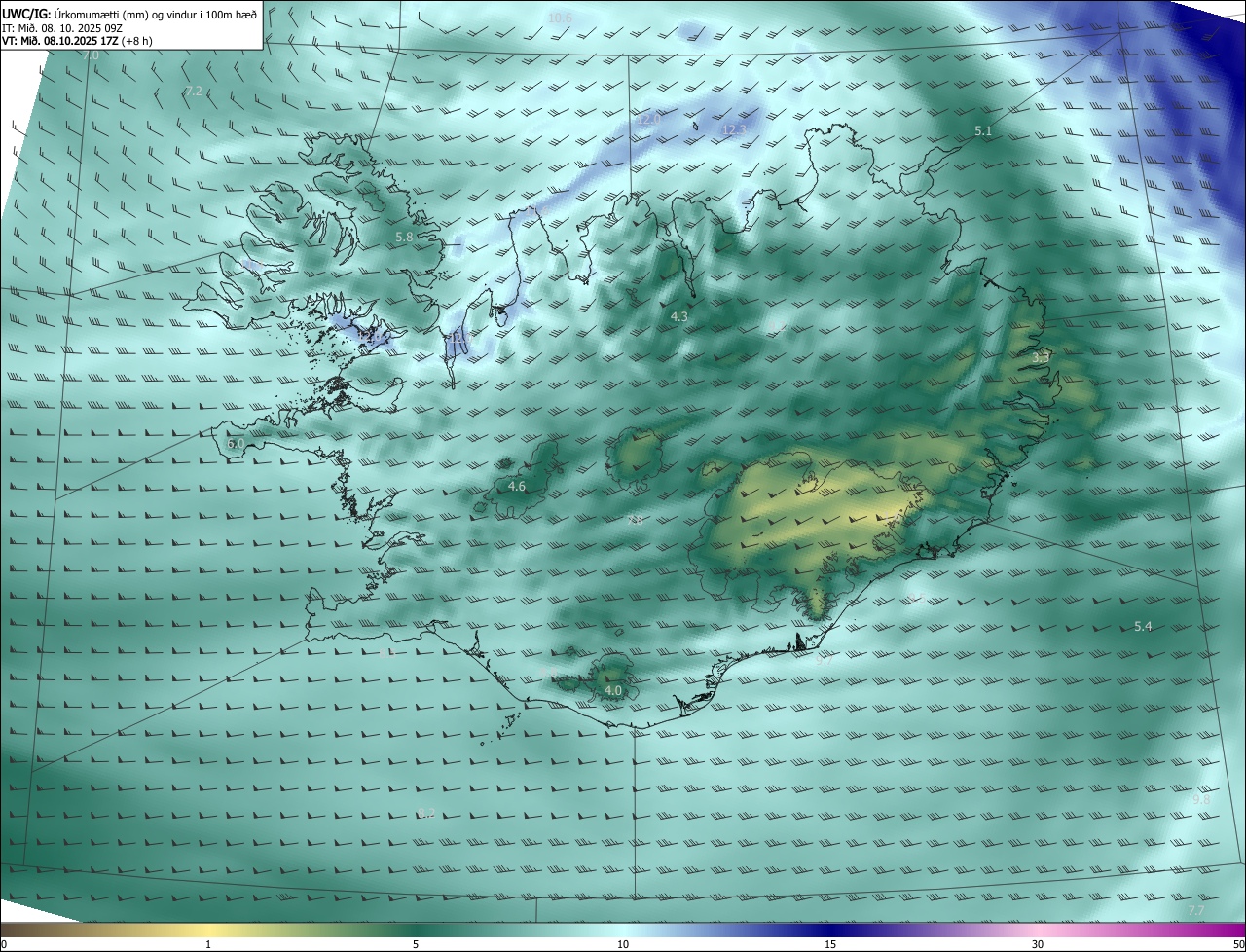Click the 3.3 value in east Iceland
The height and width of the screenshot is (952, 1246).
pyautogui.click(x=1041, y=357)
